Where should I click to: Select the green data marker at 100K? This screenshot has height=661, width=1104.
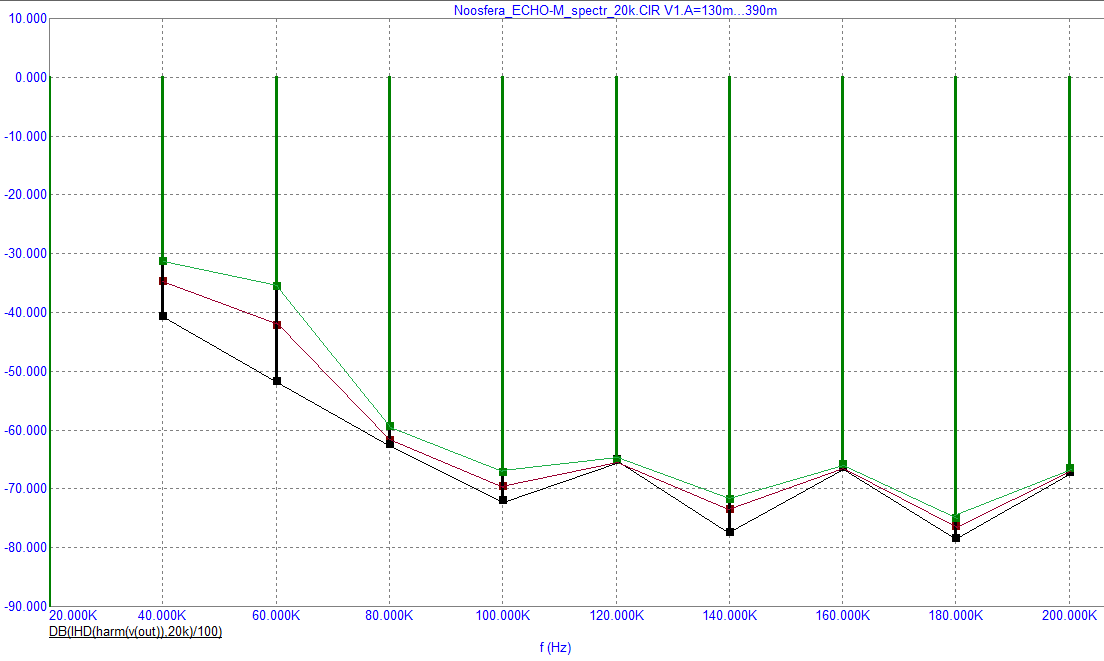tap(503, 472)
